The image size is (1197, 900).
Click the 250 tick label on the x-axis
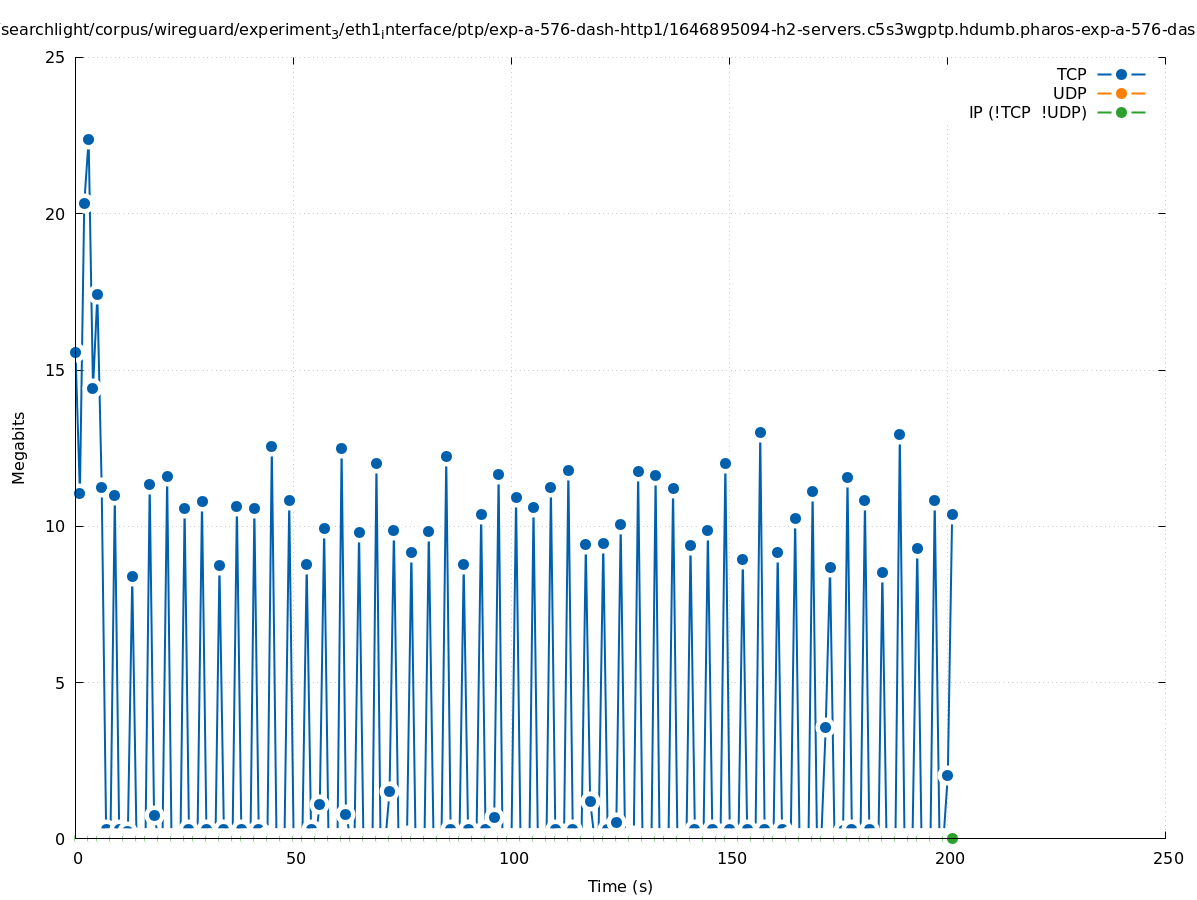click(1166, 858)
